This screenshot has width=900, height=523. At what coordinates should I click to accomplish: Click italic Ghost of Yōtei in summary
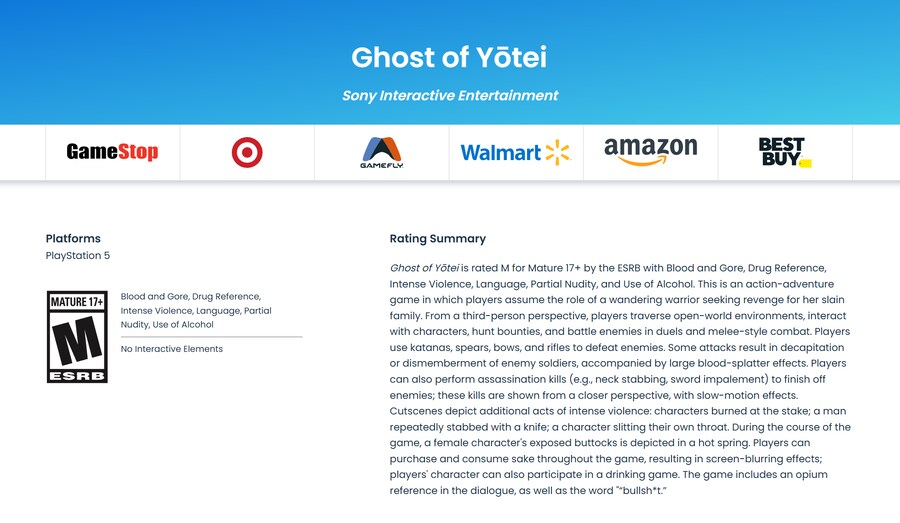424,268
